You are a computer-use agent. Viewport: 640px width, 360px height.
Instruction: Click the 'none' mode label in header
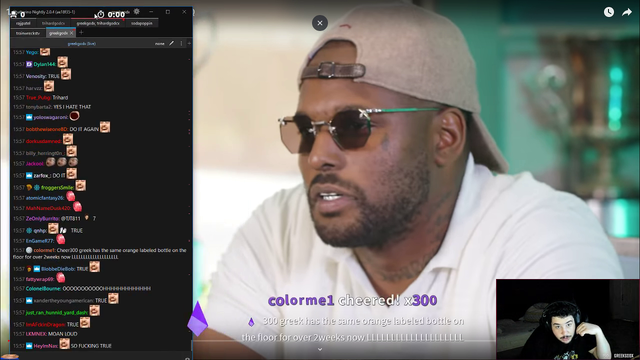pyautogui.click(x=160, y=43)
